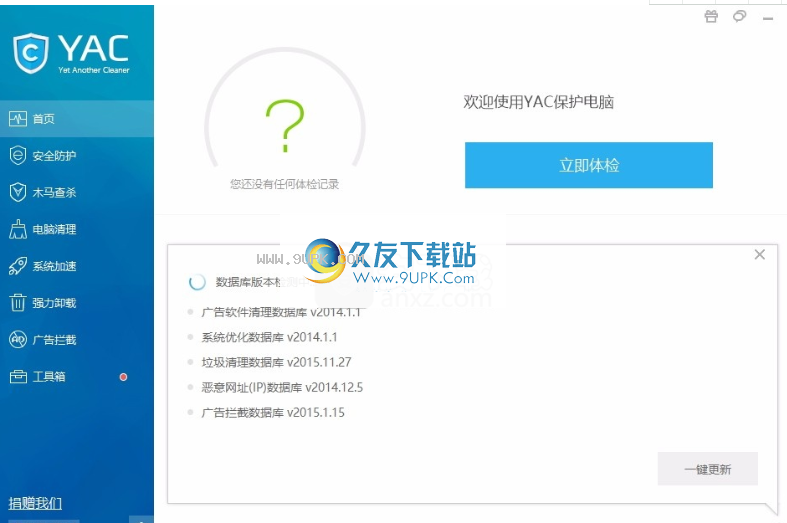Click the 强力卸载 trash bin icon
787x523 pixels.
pyautogui.click(x=18, y=303)
